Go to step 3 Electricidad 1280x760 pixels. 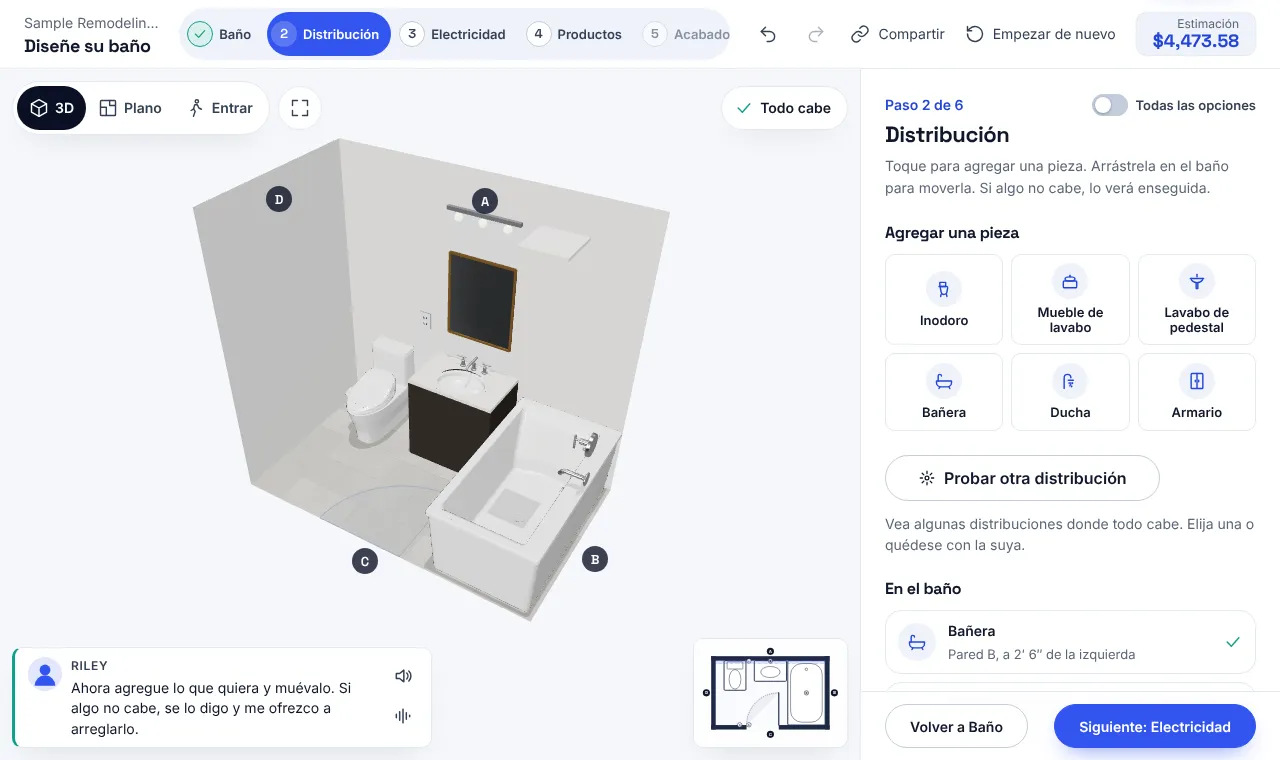click(453, 34)
